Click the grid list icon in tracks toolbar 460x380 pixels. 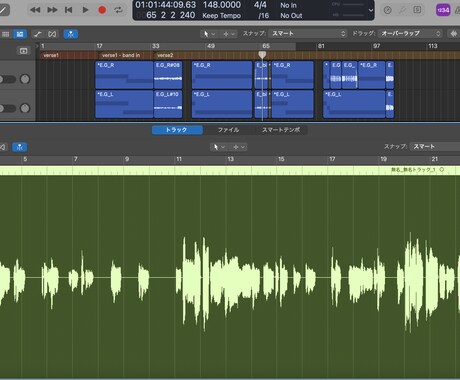pyautogui.click(x=6, y=34)
